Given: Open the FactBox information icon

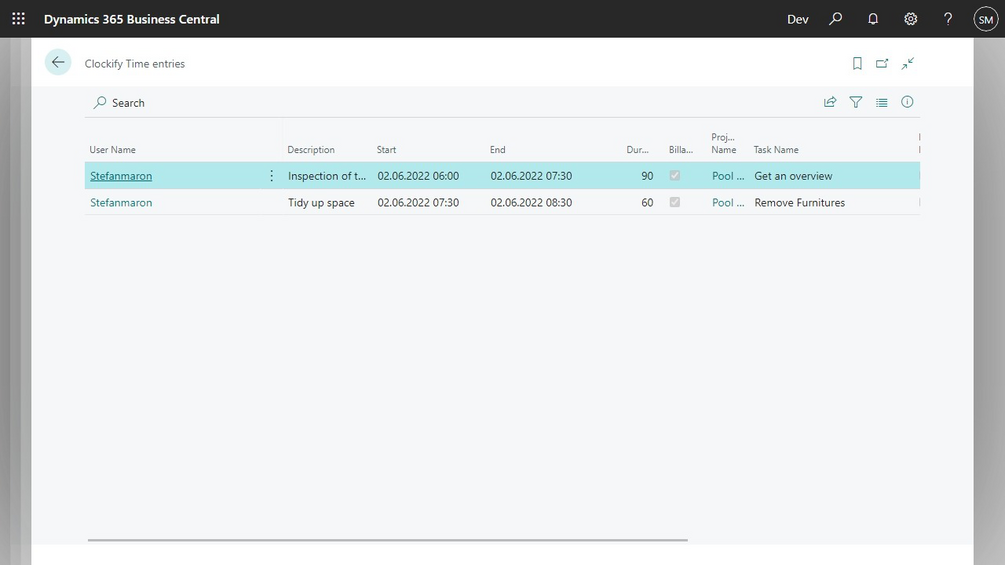Looking at the screenshot, I should pyautogui.click(x=907, y=102).
